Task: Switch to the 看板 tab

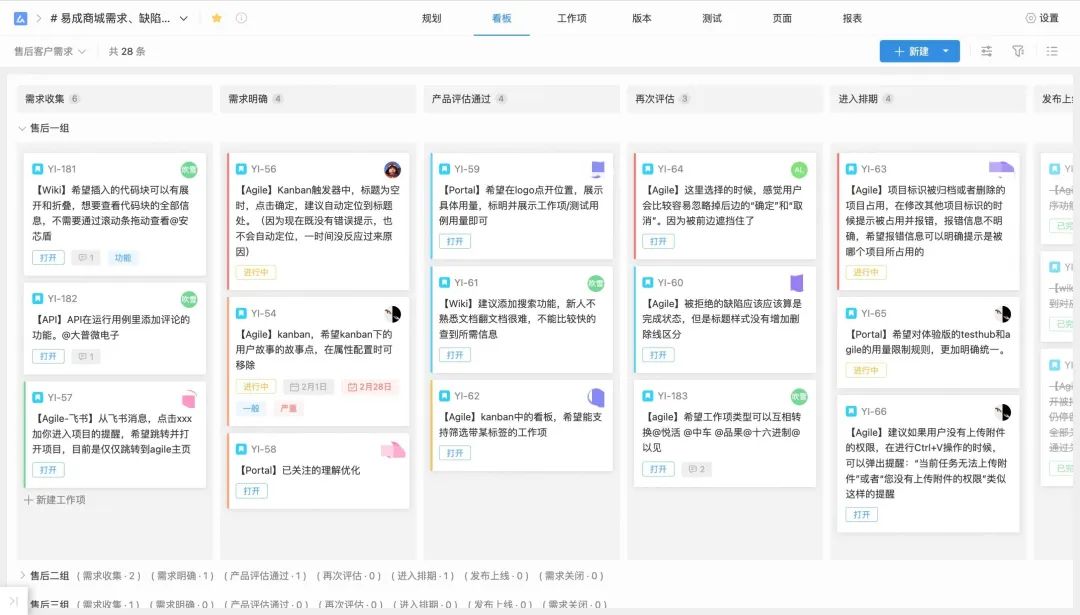Action: [501, 19]
